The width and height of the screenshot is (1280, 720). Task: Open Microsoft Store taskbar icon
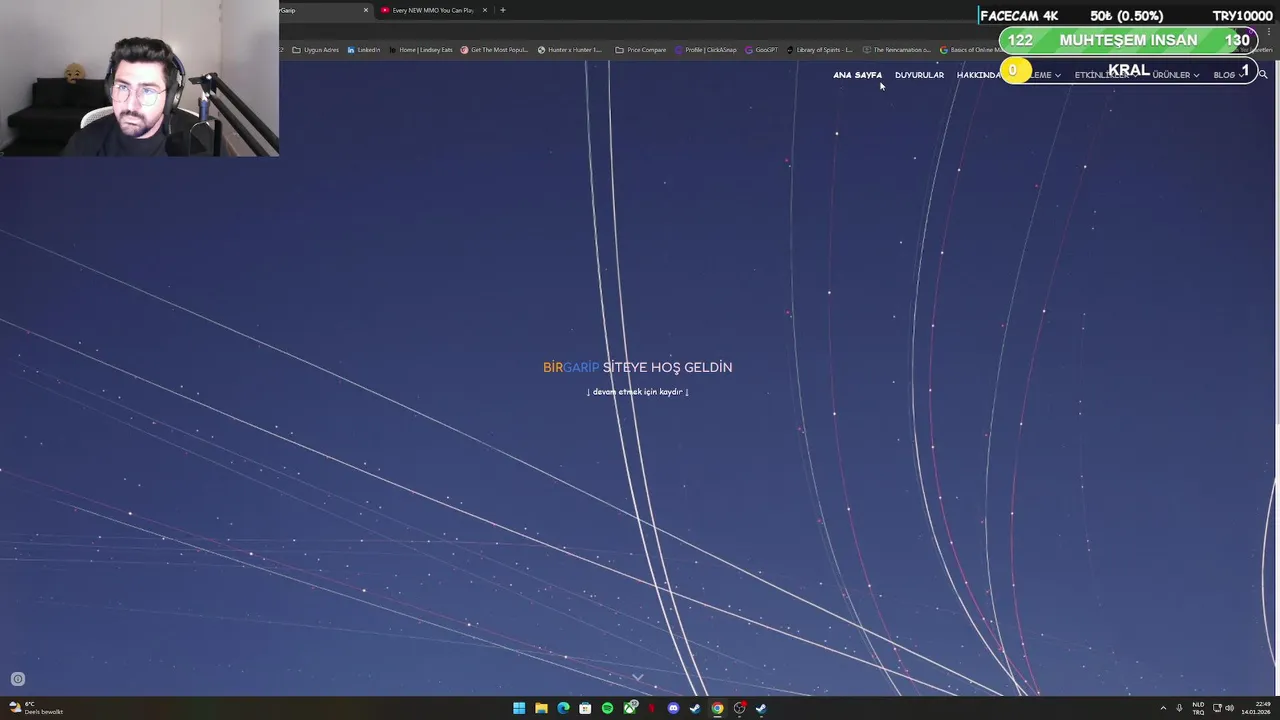585,708
